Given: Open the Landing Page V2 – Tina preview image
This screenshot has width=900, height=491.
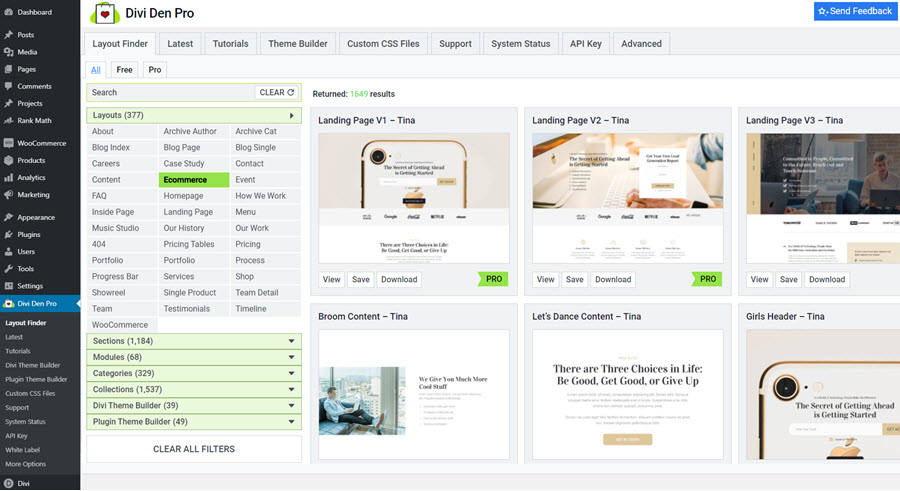Looking at the screenshot, I should 628,199.
